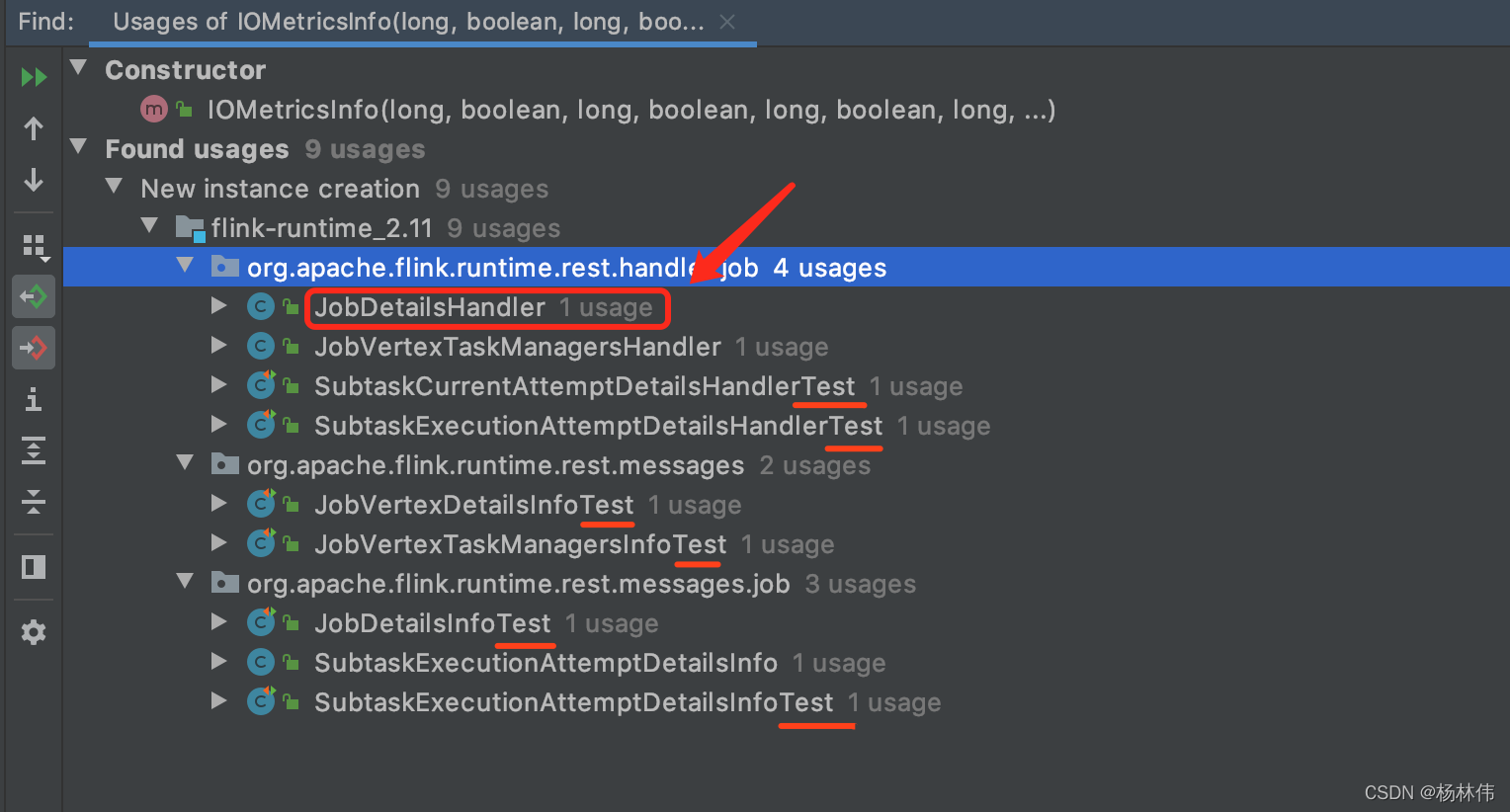Screen dimensions: 1510x812
Task: Click the IOMetricsInfo constructor entry
Action: tap(629, 110)
